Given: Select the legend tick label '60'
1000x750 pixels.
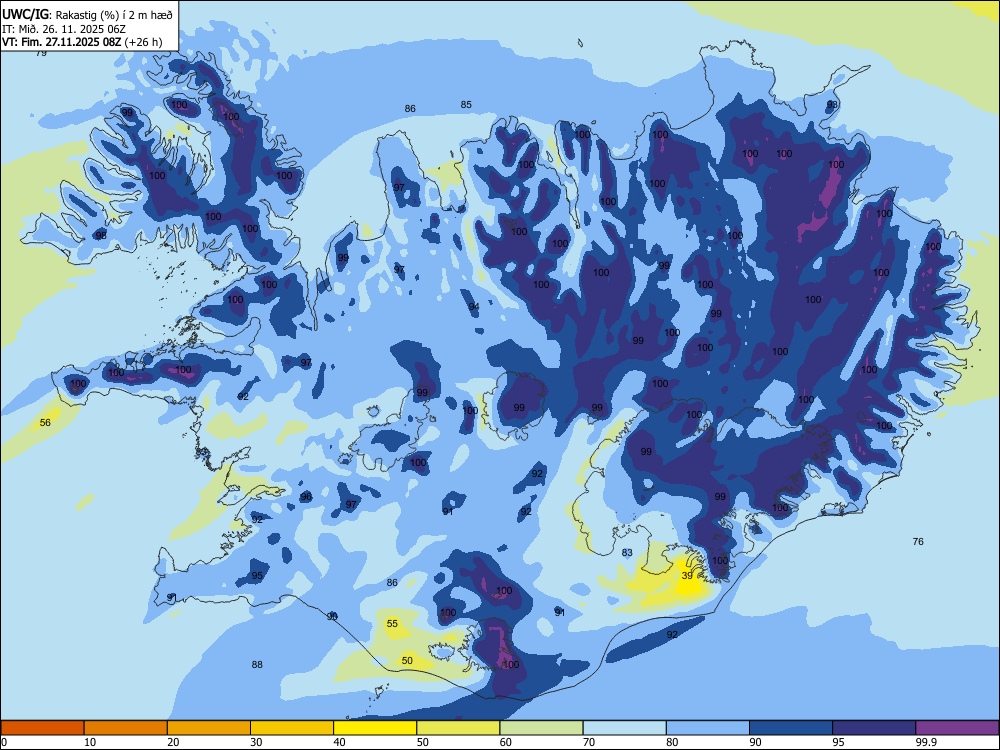Looking at the screenshot, I should [506, 742].
